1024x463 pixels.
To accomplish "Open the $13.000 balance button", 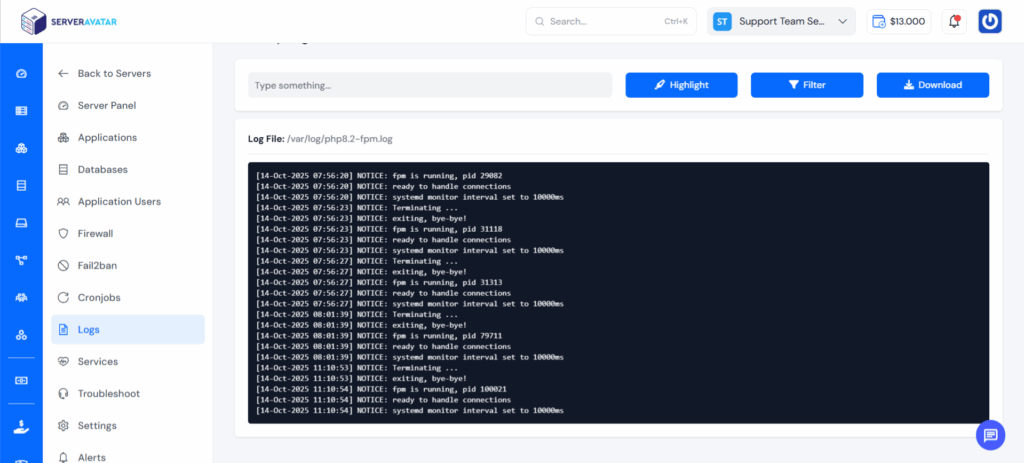I will pyautogui.click(x=899, y=22).
